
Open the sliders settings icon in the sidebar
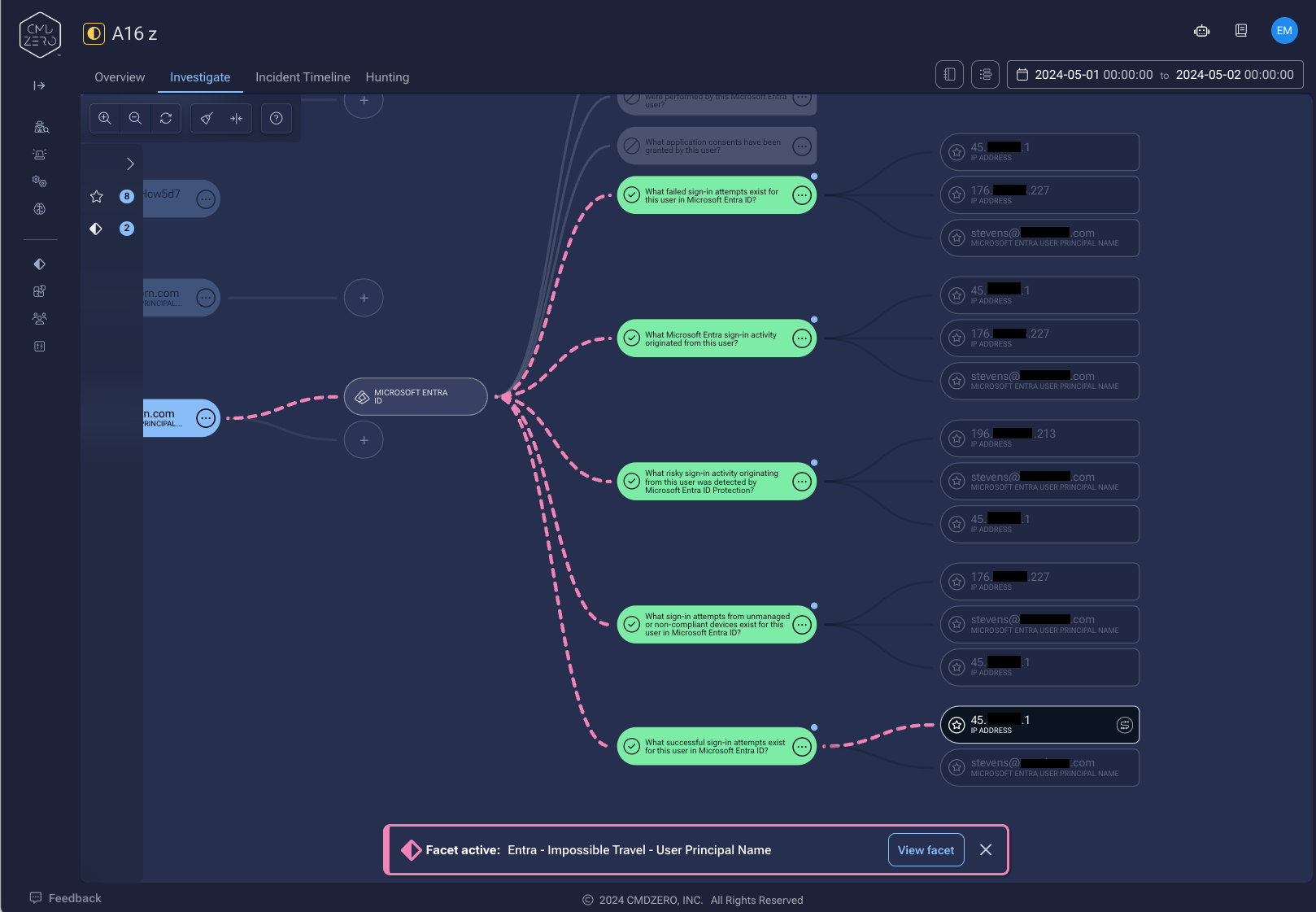click(39, 346)
